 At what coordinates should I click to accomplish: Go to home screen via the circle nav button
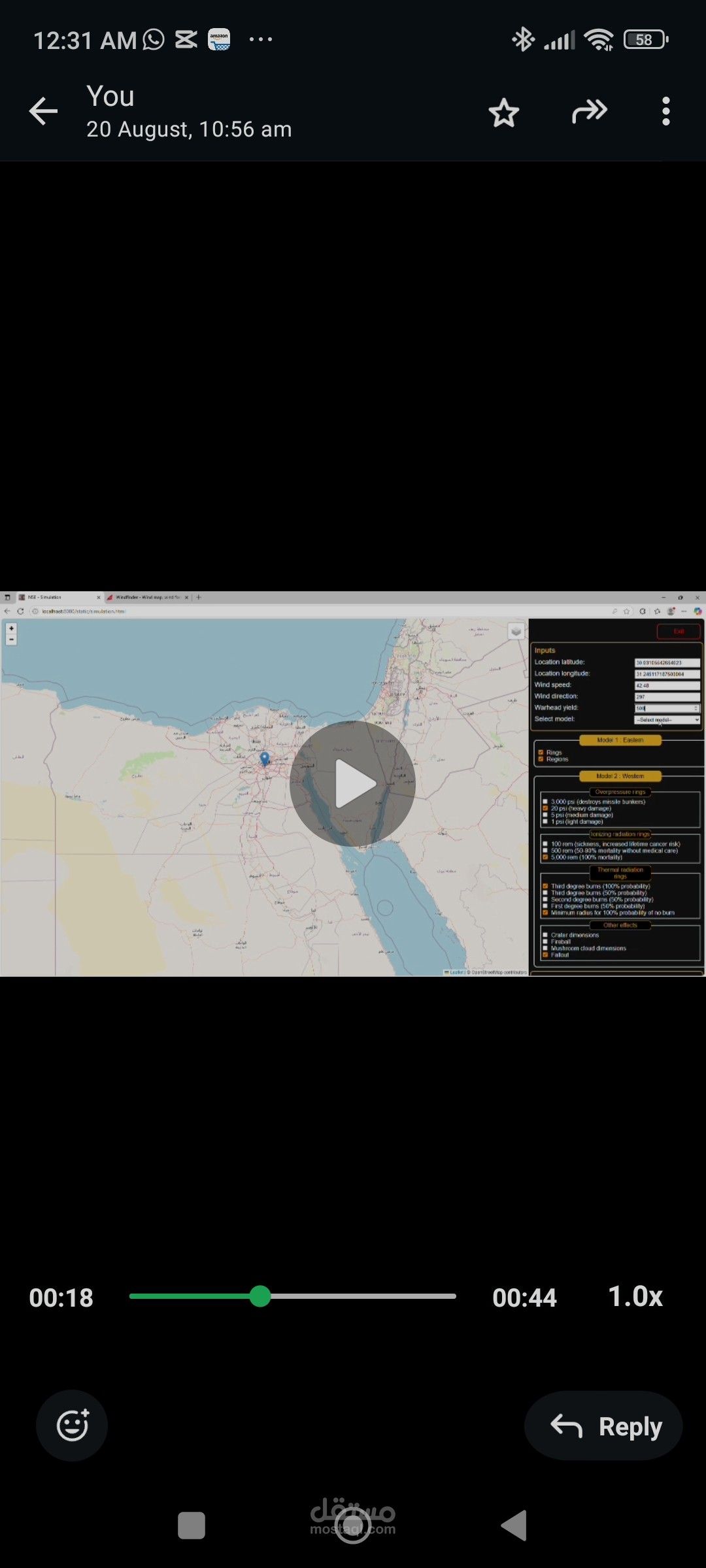pyautogui.click(x=353, y=1526)
